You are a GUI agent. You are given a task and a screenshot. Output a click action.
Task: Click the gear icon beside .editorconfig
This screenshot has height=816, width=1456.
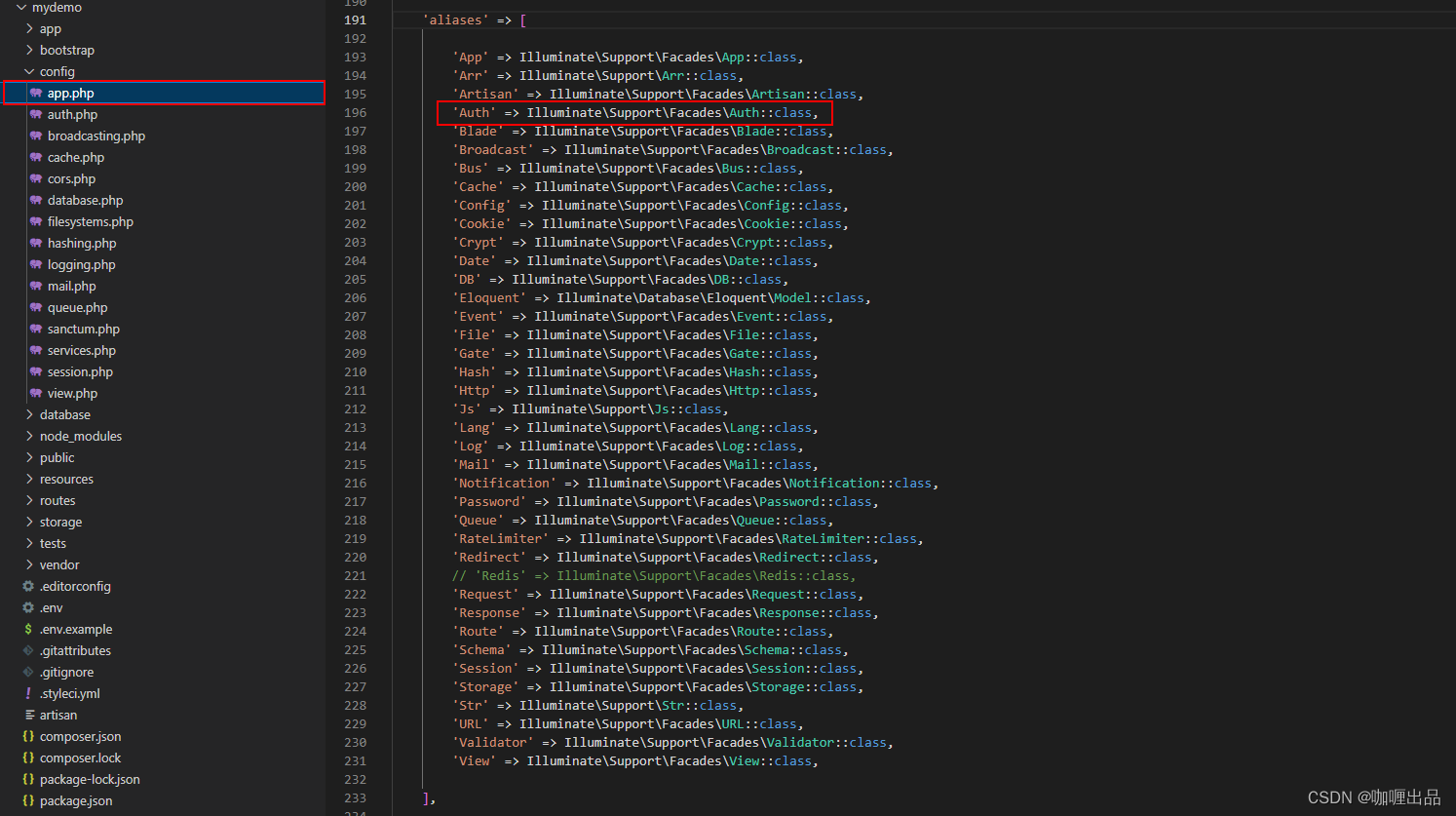pyautogui.click(x=29, y=586)
